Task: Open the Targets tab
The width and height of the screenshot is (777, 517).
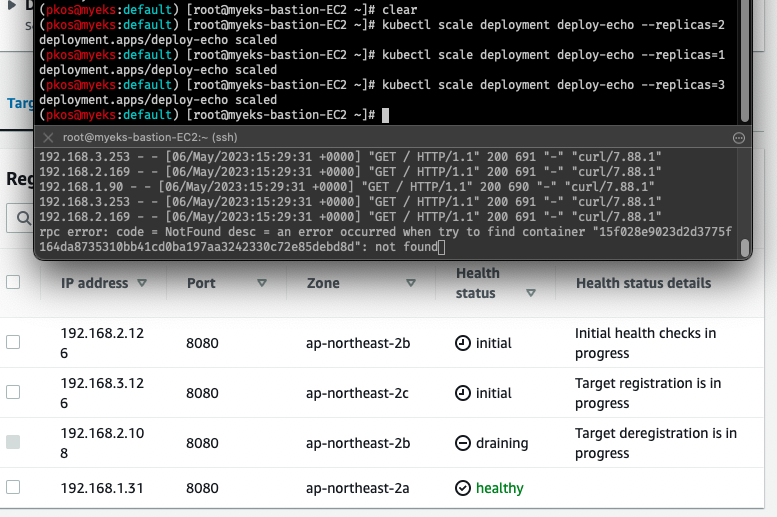Action: pos(20,103)
